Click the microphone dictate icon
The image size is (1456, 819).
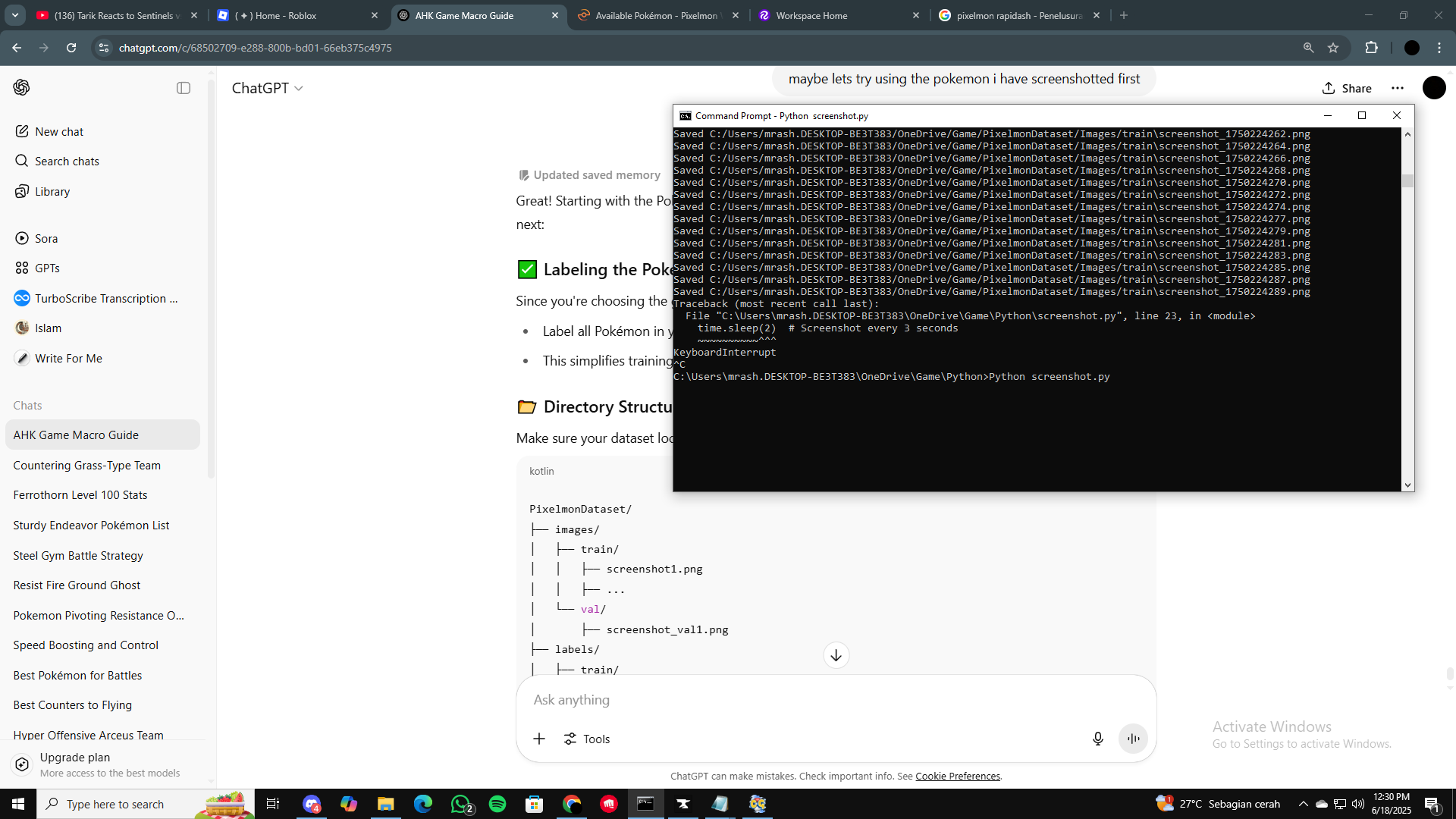(x=1097, y=739)
